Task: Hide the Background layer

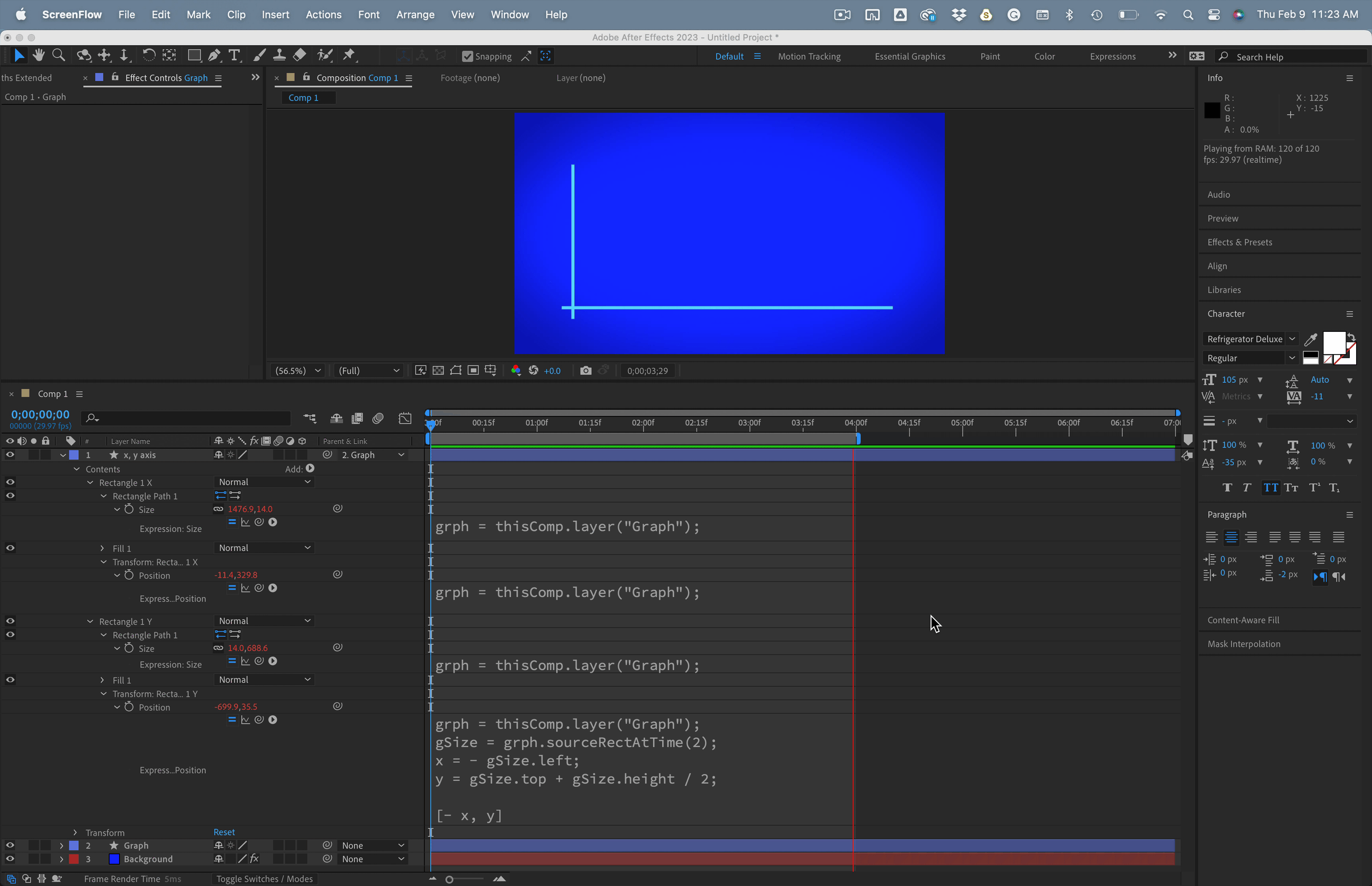Action: click(10, 859)
